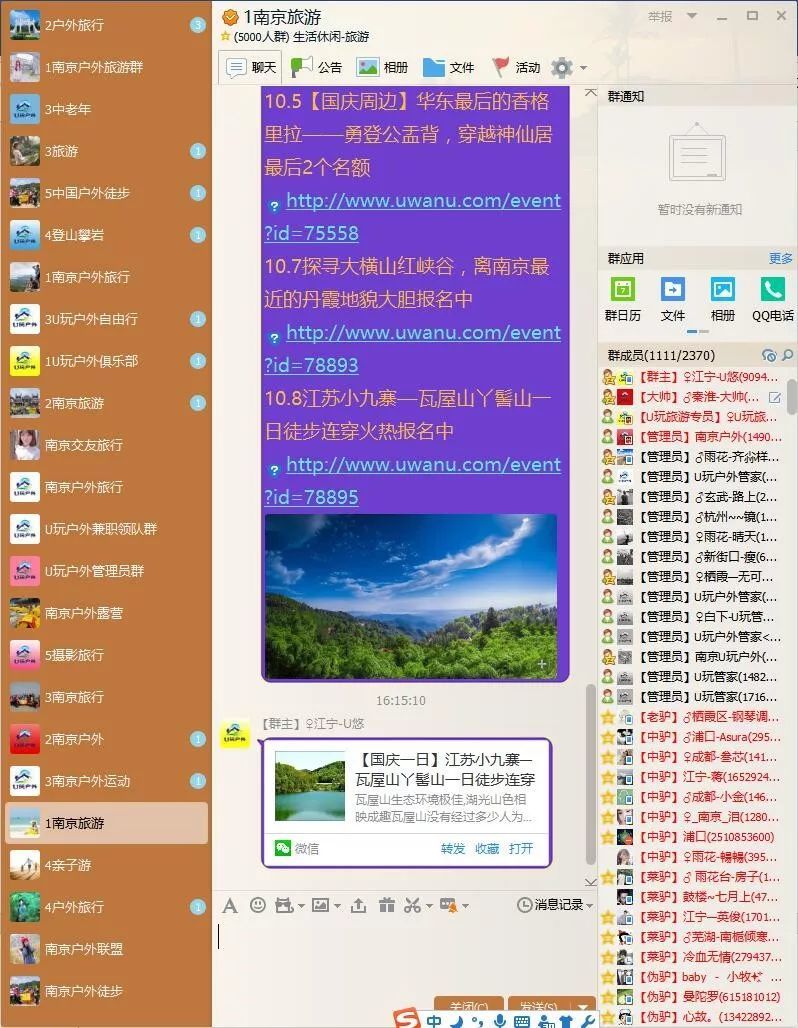Image resolution: width=798 pixels, height=1028 pixels.
Task: Click the upload file icon in input toolbar
Action: (358, 905)
